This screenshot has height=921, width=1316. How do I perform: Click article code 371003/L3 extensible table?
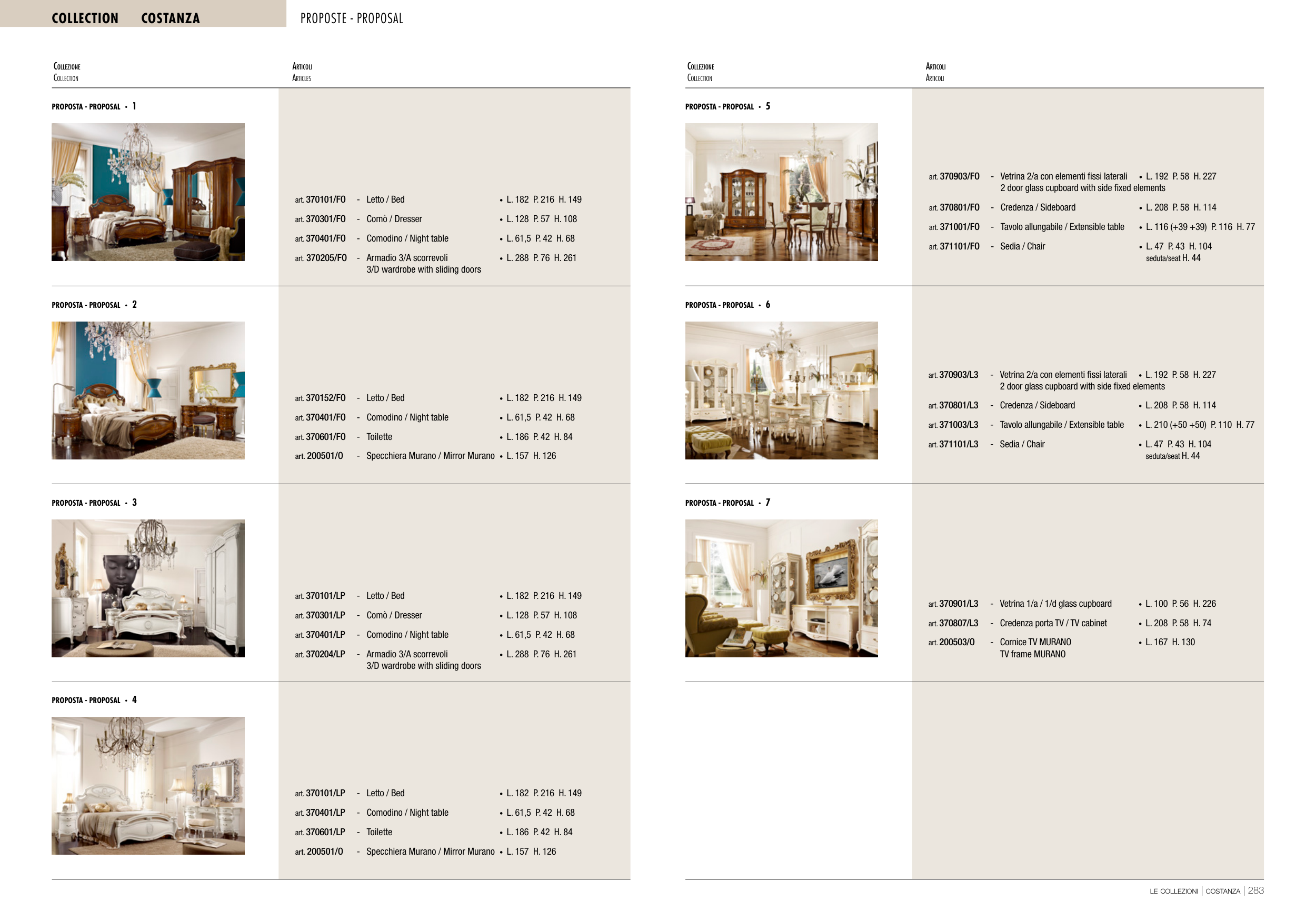coord(958,425)
